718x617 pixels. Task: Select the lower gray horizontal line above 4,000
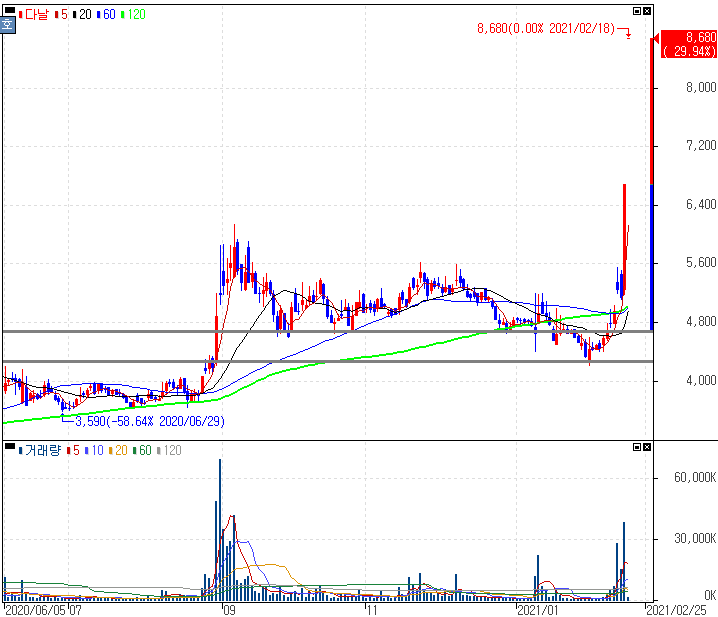tap(328, 361)
